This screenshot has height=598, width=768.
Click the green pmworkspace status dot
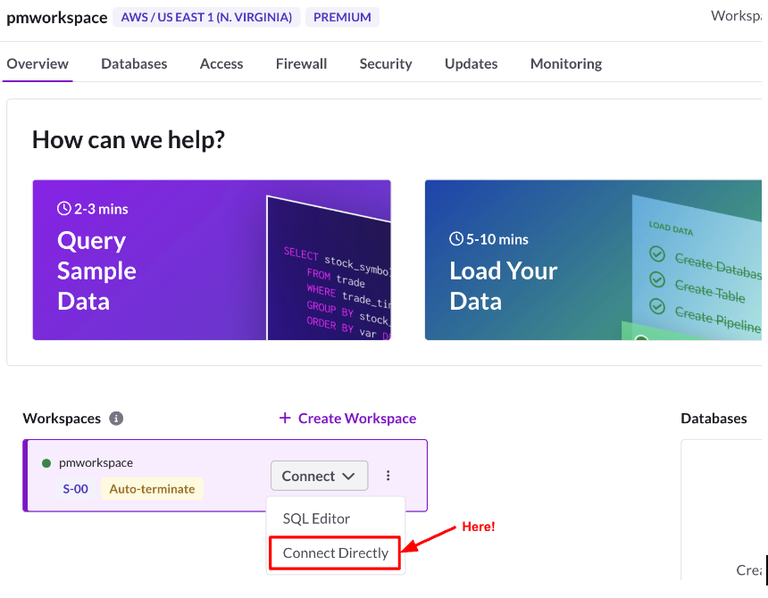pyautogui.click(x=46, y=463)
